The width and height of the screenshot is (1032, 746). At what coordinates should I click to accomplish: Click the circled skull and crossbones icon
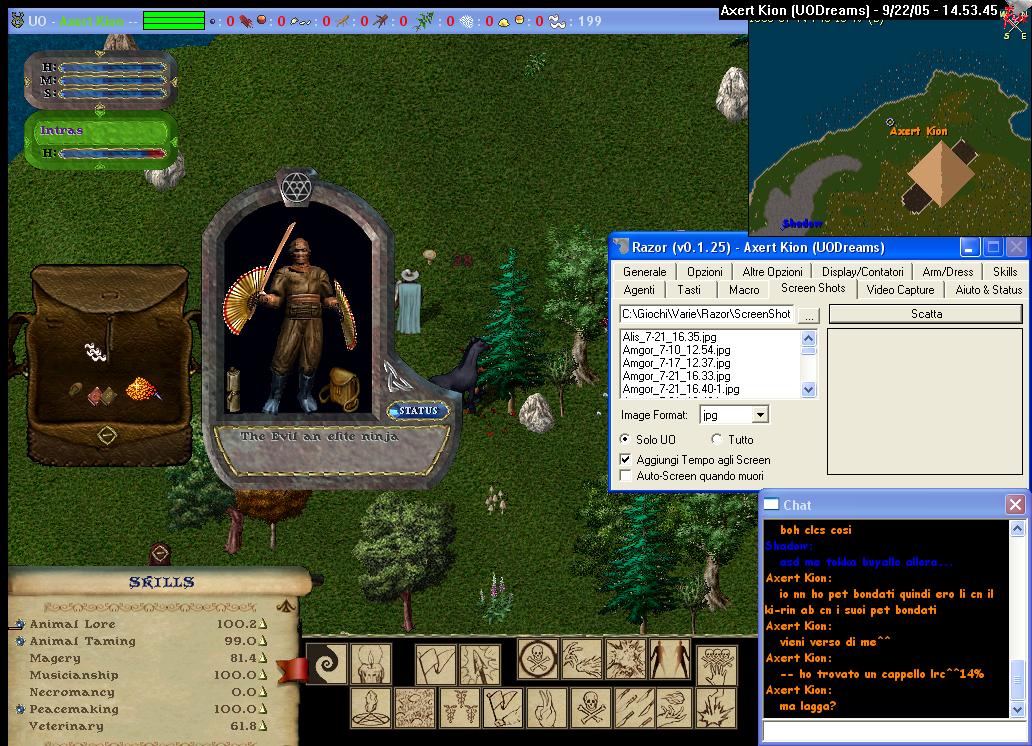pos(538,659)
